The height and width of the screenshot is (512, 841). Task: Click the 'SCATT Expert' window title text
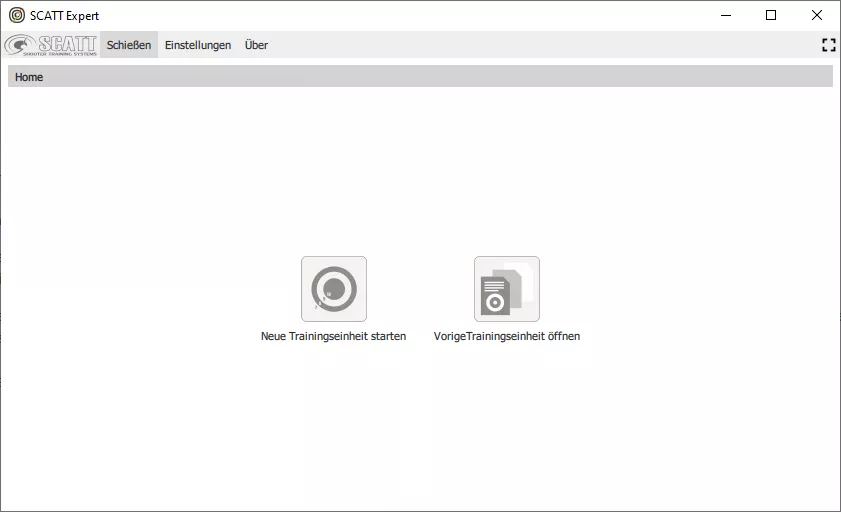[x=65, y=15]
